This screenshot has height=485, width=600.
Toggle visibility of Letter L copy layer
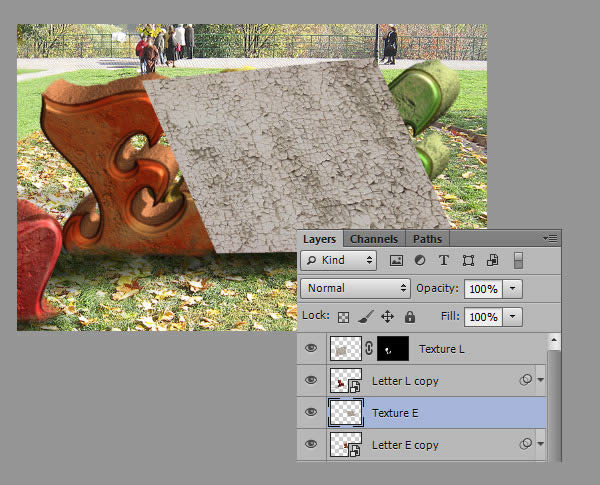click(310, 381)
